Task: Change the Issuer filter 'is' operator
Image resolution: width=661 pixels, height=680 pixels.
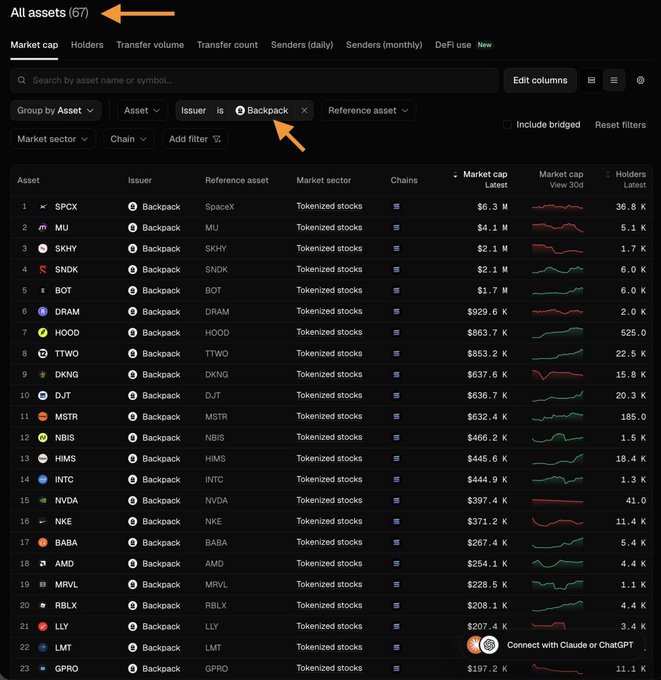Action: click(x=220, y=111)
